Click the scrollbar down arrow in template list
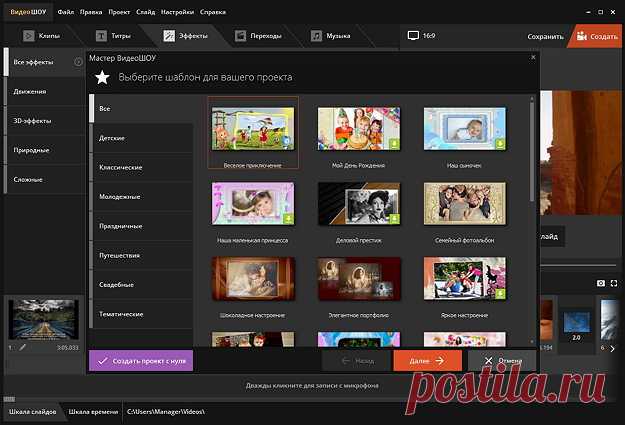The height and width of the screenshot is (425, 625). click(532, 342)
